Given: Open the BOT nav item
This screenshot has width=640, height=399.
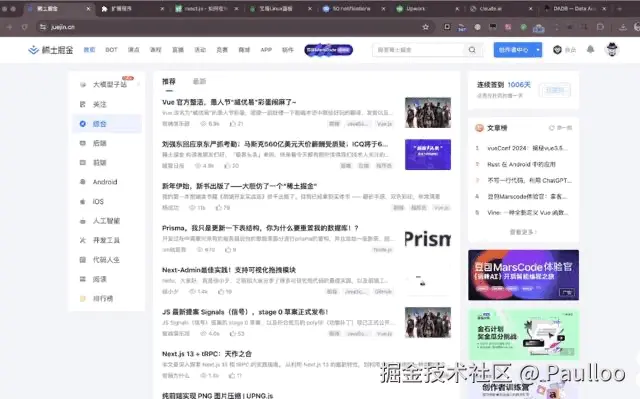Looking at the screenshot, I should coord(111,50).
